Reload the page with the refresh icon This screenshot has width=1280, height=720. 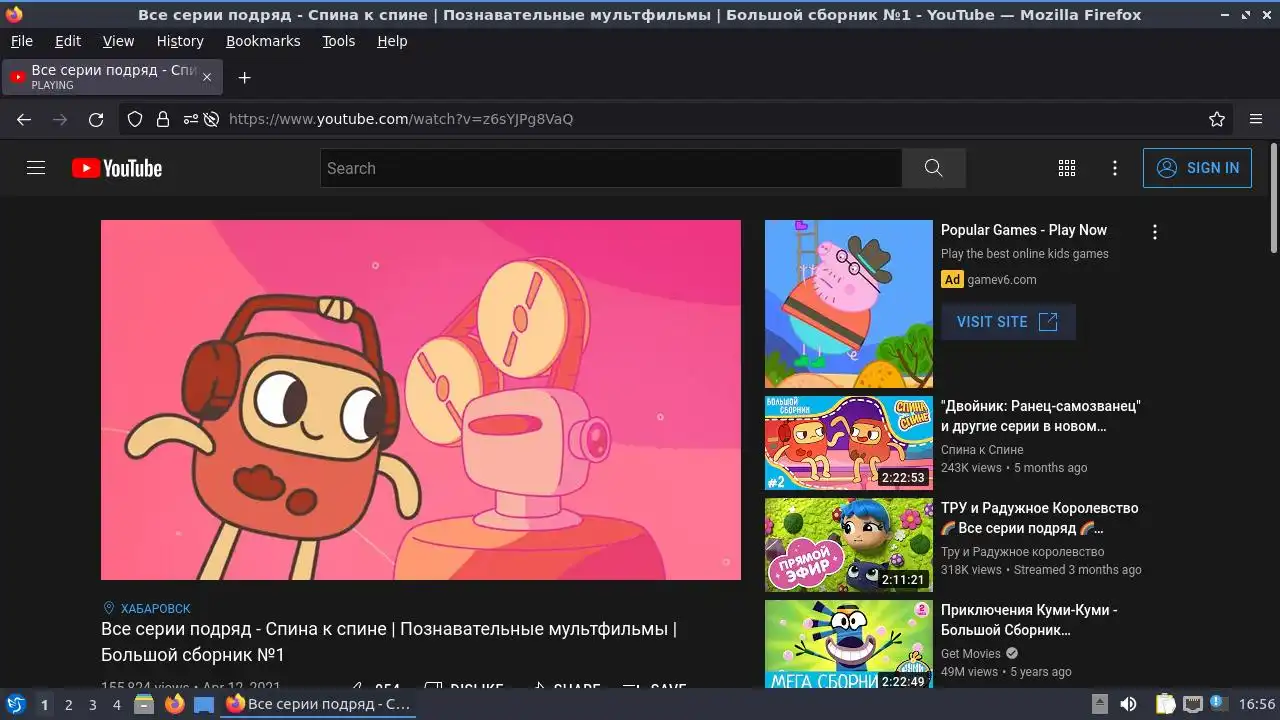coord(96,119)
